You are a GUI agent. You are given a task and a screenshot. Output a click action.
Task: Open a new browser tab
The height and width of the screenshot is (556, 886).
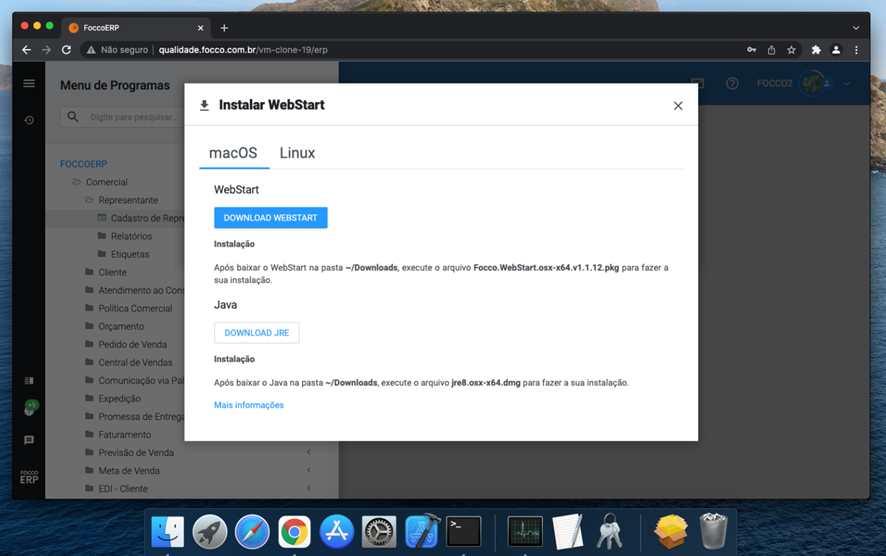tap(224, 28)
